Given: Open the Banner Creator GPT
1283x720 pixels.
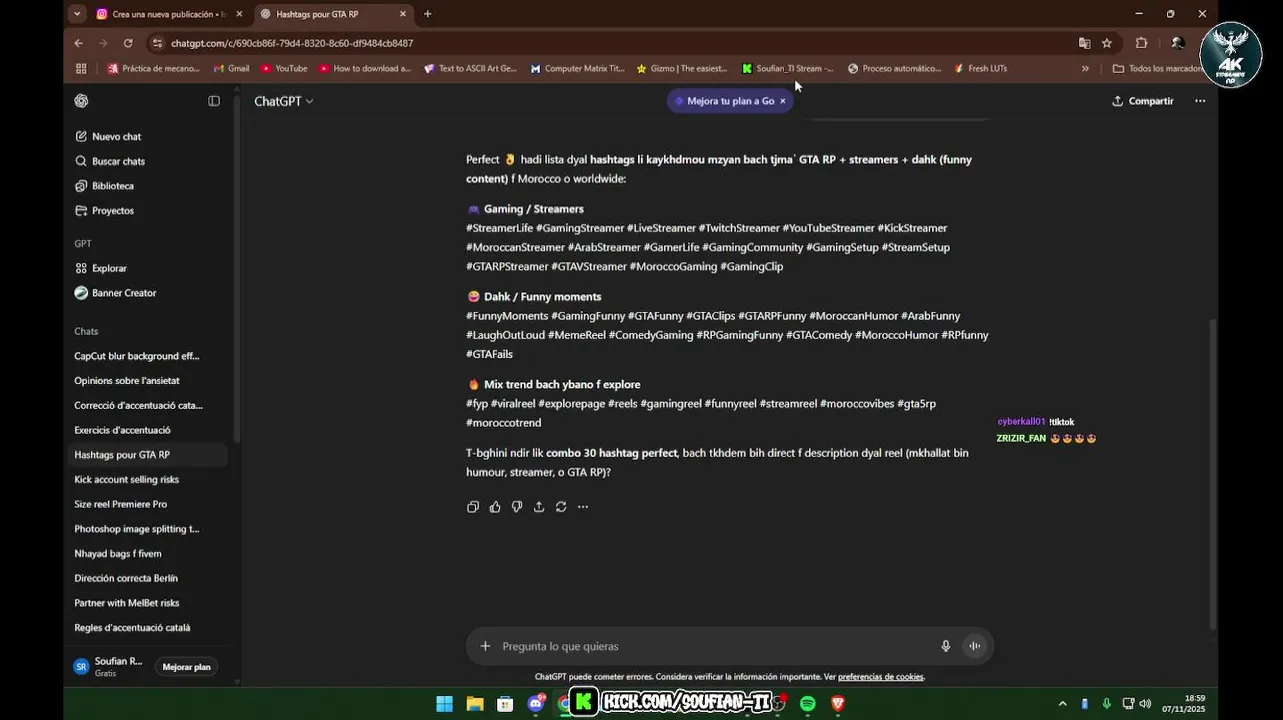Looking at the screenshot, I should pyautogui.click(x=115, y=293).
